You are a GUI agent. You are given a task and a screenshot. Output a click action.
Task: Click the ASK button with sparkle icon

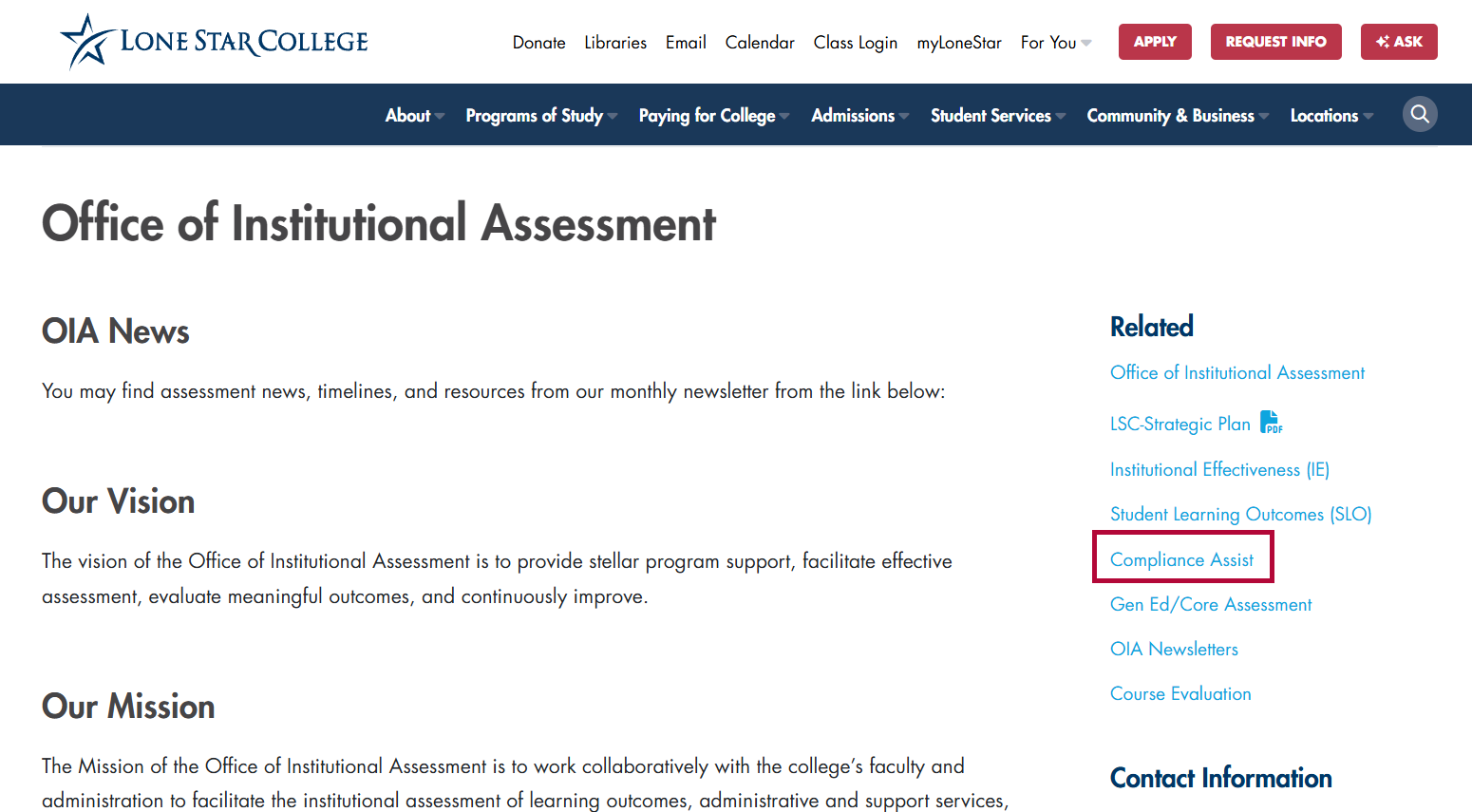(1399, 42)
